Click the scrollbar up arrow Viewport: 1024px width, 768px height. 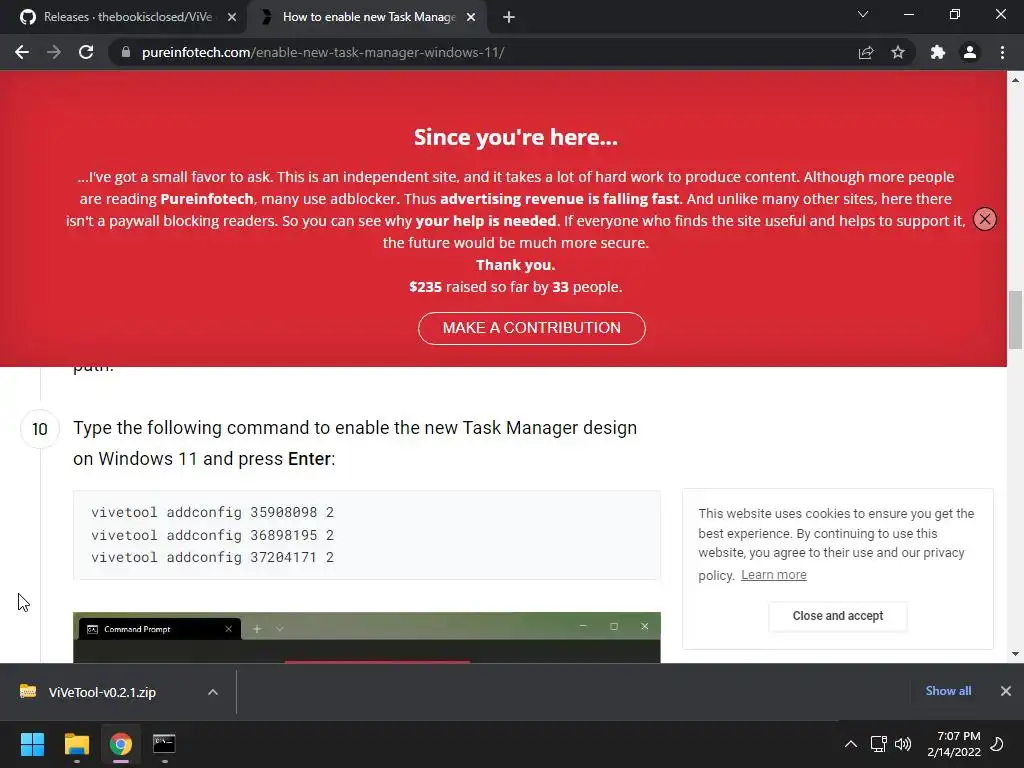pyautogui.click(x=1015, y=80)
